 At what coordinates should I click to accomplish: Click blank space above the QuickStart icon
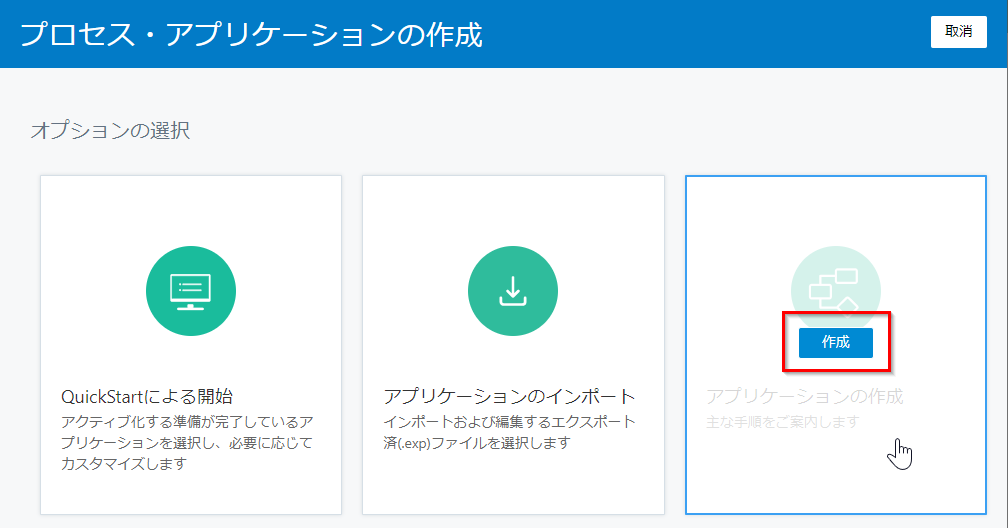(191, 210)
